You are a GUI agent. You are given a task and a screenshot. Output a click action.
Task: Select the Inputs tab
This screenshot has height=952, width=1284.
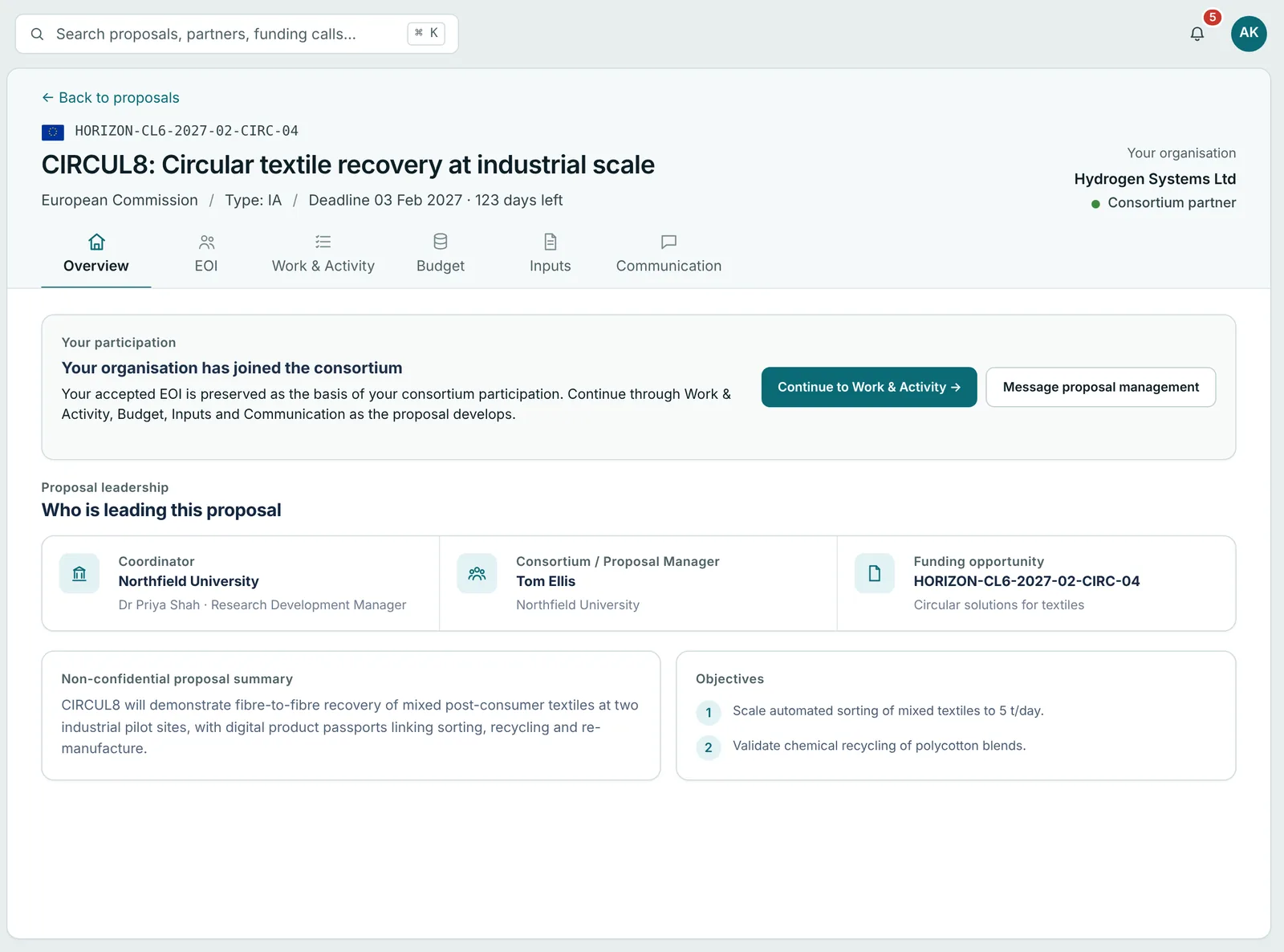[x=551, y=254]
